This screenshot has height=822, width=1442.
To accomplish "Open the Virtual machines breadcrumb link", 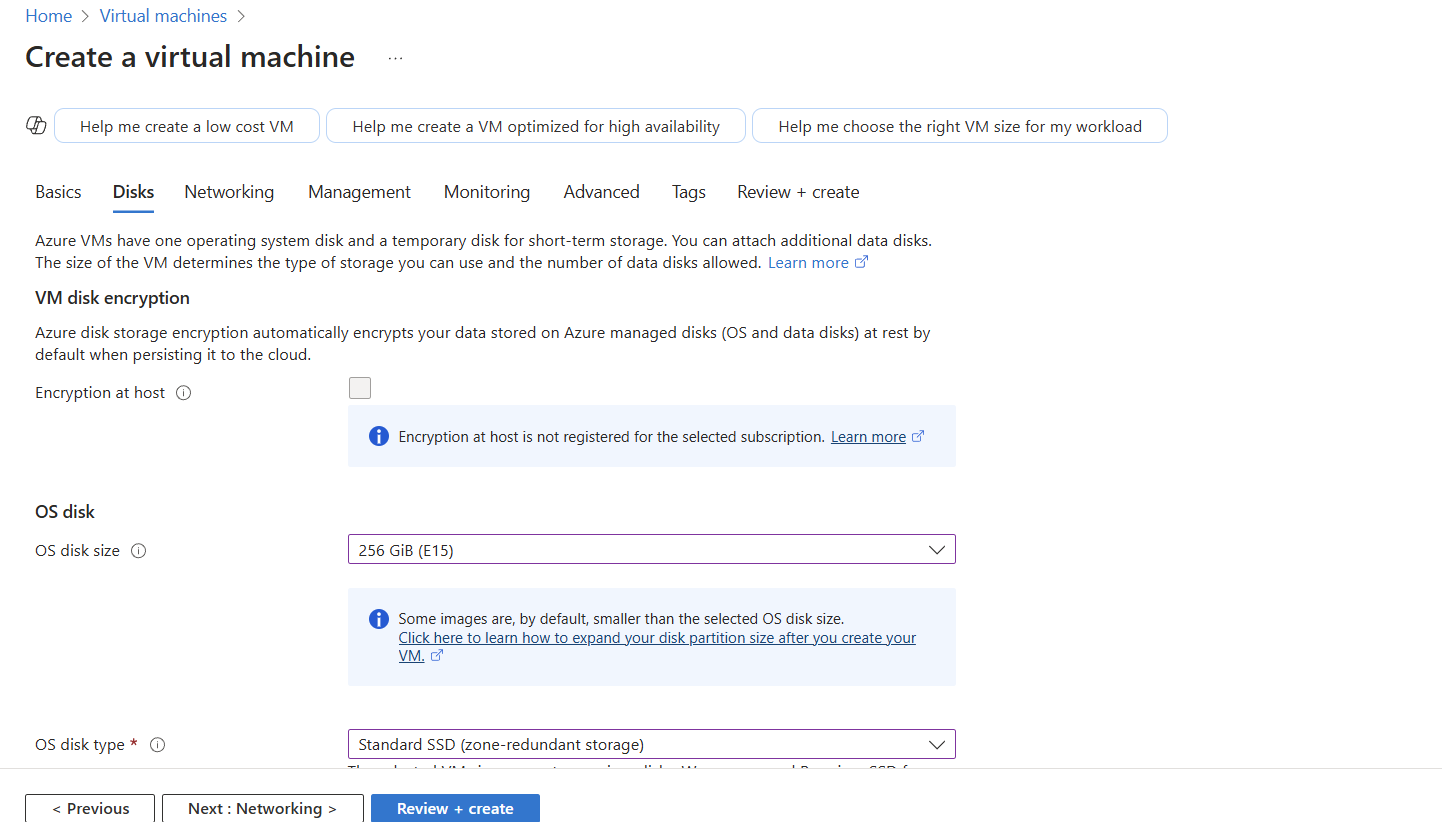I will pos(163,16).
